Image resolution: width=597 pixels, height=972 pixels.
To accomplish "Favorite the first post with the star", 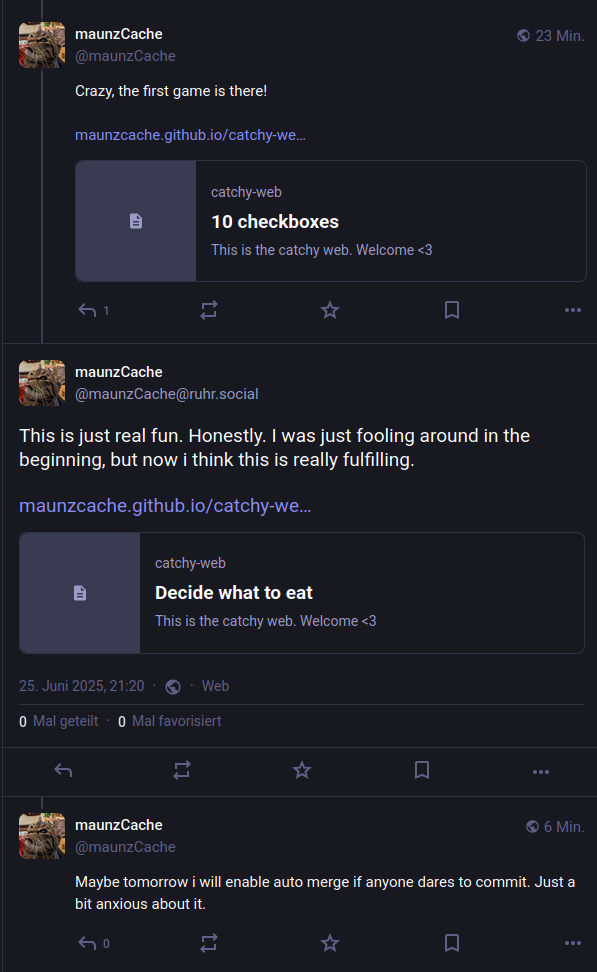I will click(330, 310).
